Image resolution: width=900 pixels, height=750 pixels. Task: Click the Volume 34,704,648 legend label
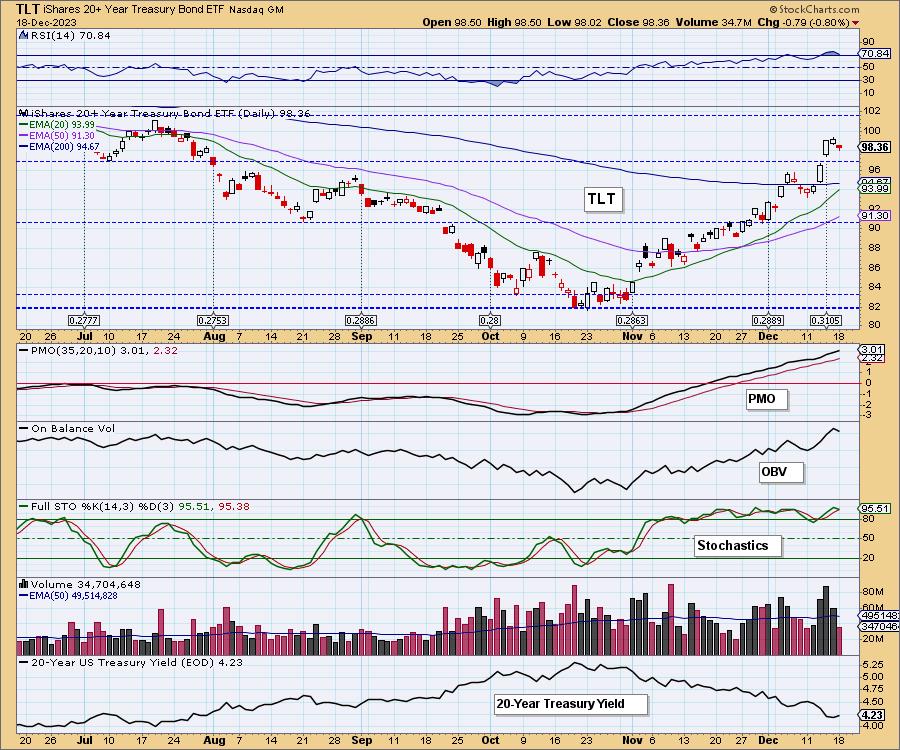86,585
